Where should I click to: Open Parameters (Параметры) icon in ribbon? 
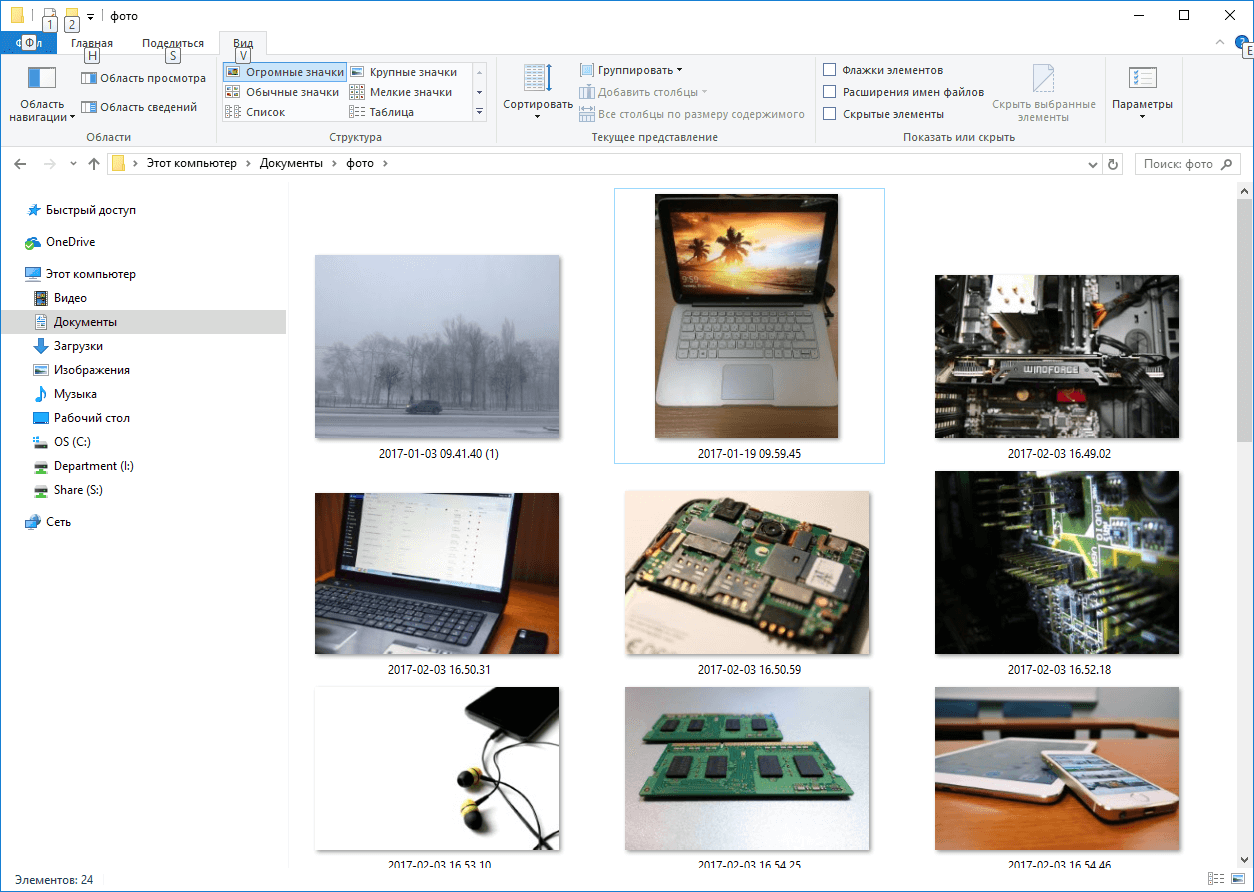(1142, 79)
